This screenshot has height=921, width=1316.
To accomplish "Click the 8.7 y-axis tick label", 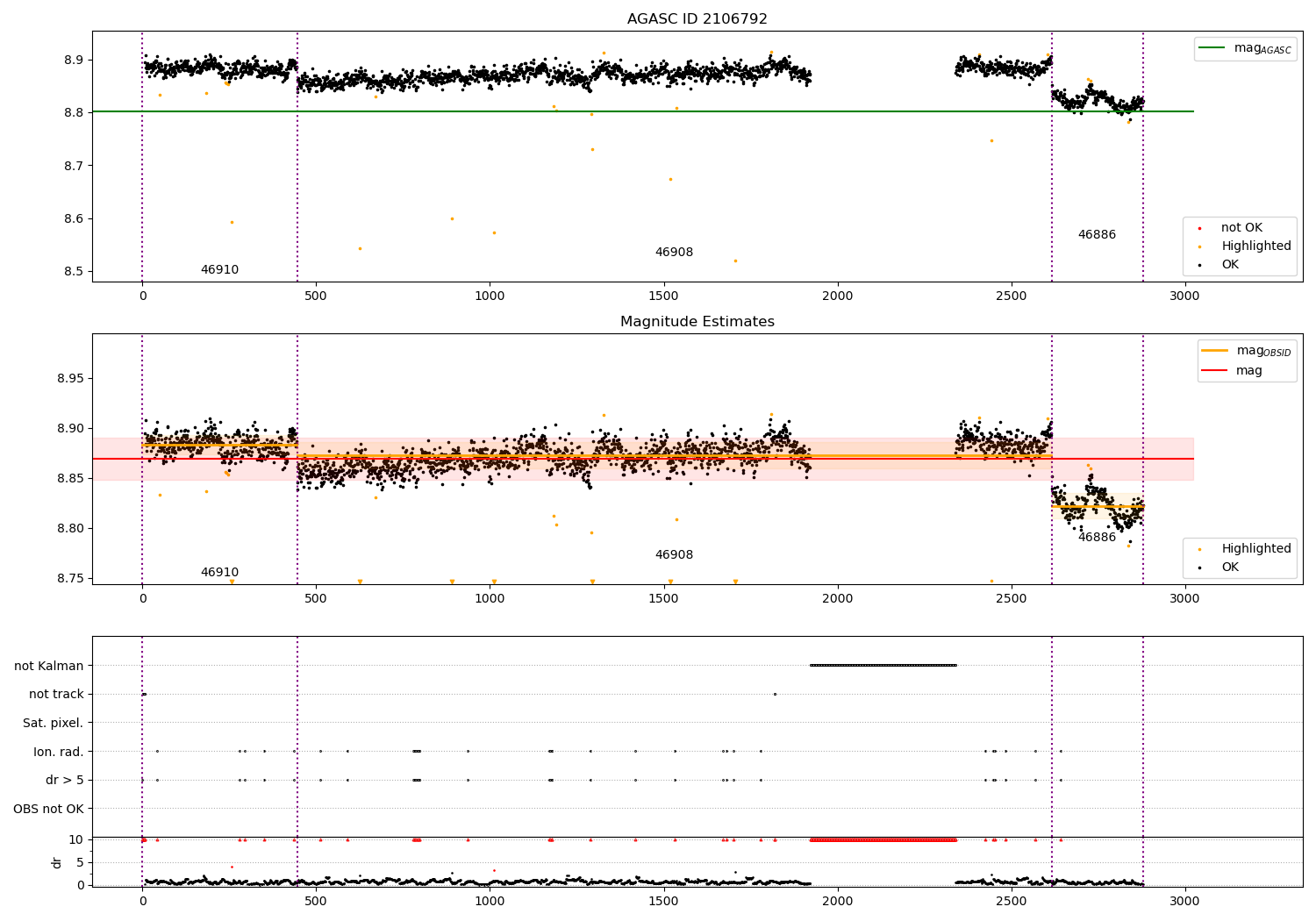I will coord(75,166).
